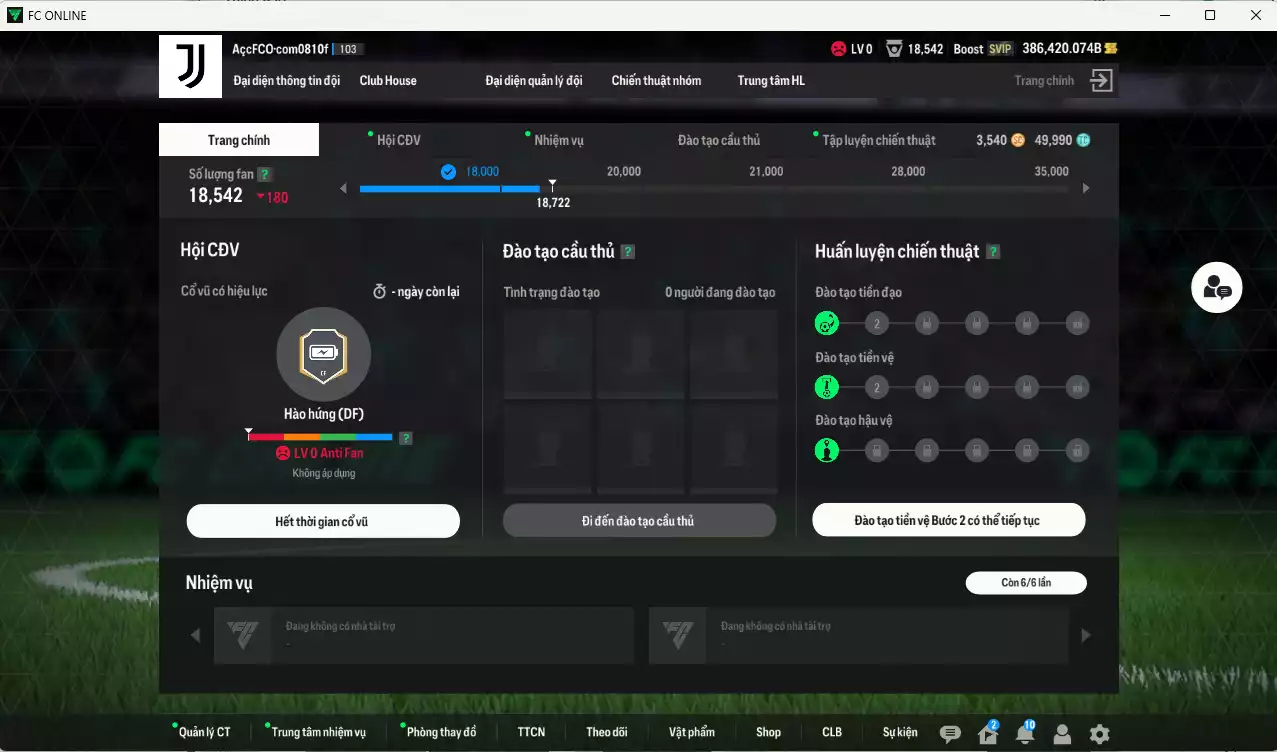Show next sponsors with Nhiệm vụ right arrow
Image resolution: width=1277 pixels, height=752 pixels.
tap(1086, 635)
